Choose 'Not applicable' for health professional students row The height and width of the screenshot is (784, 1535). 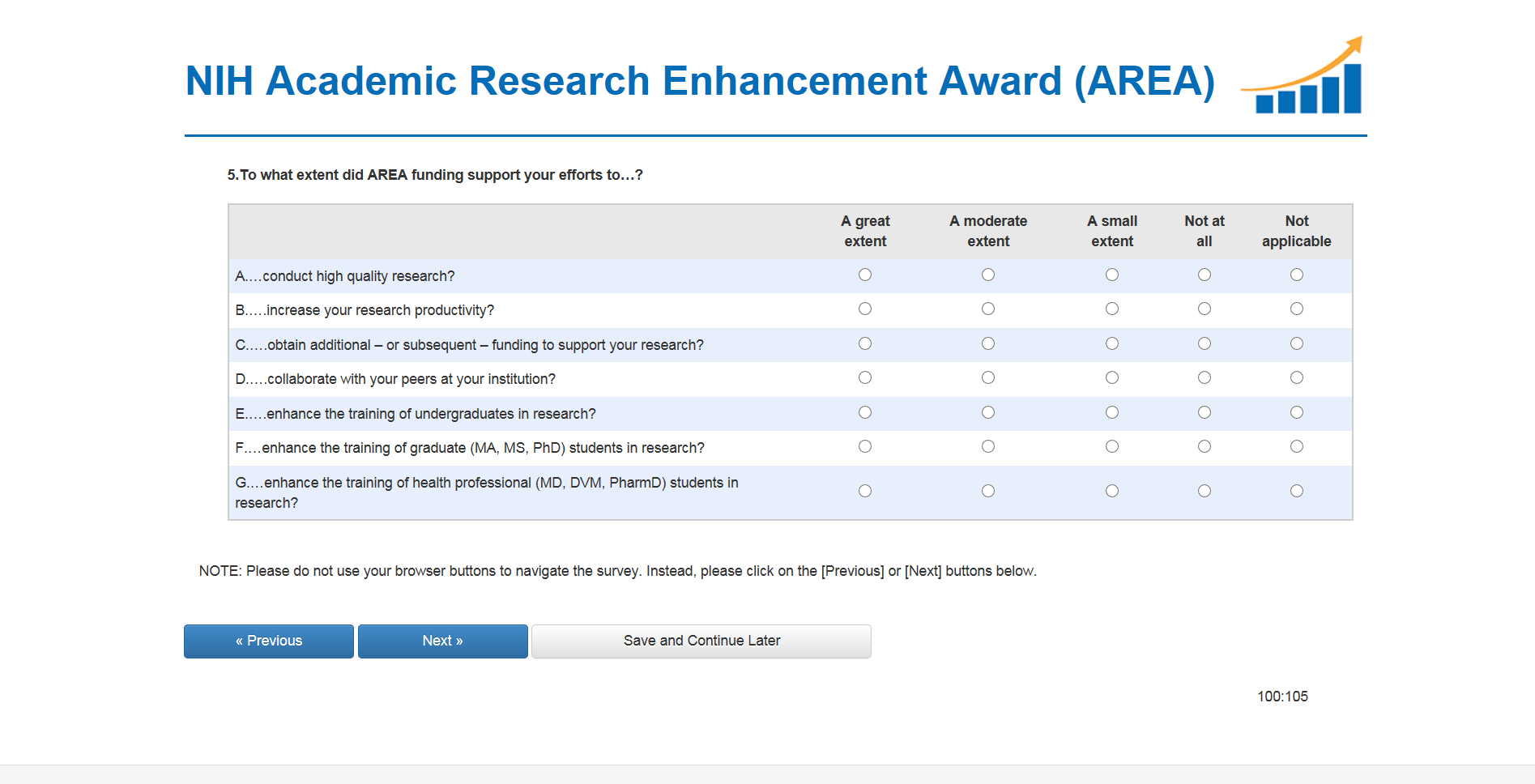pos(1297,492)
